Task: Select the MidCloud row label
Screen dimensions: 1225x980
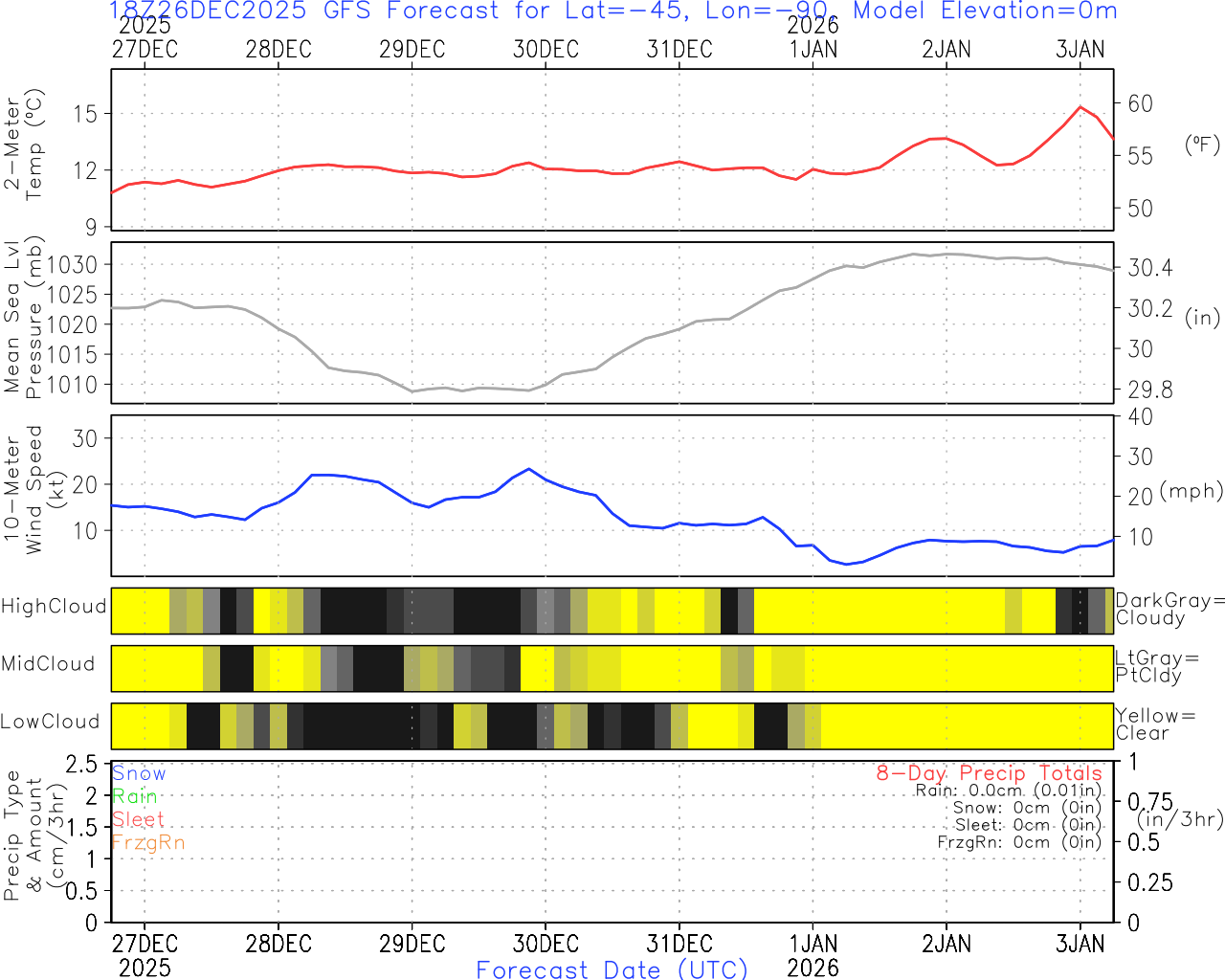Action: tap(48, 663)
